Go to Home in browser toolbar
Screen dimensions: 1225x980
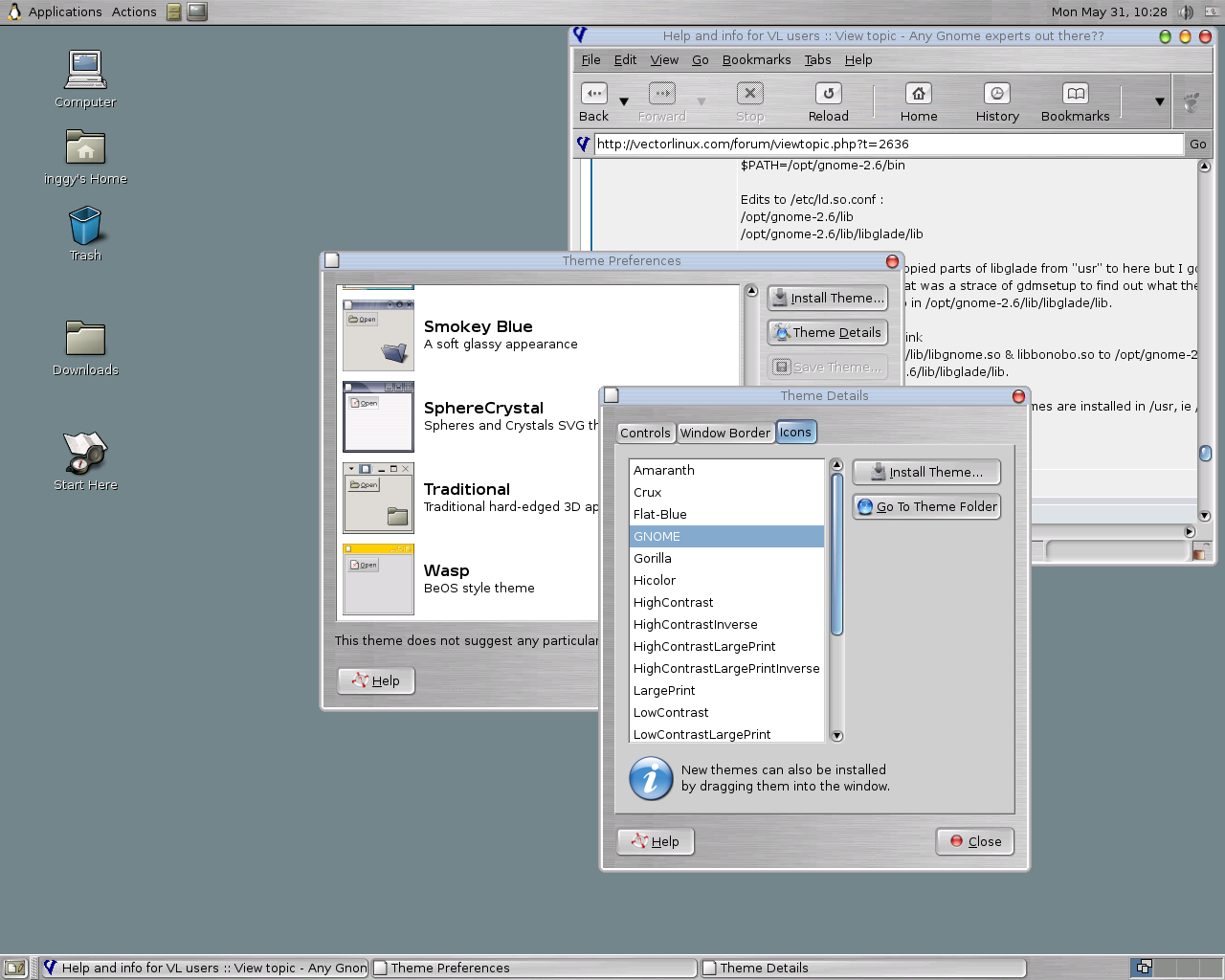click(919, 101)
